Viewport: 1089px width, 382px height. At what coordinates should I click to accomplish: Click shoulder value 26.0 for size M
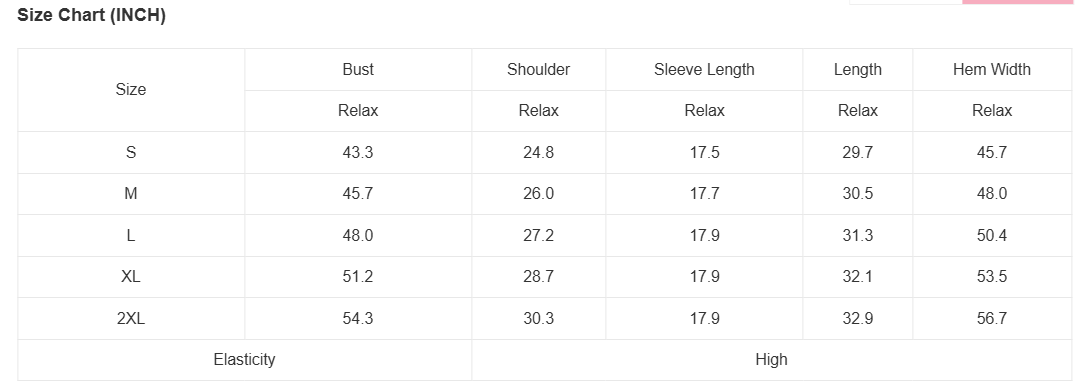coord(538,194)
